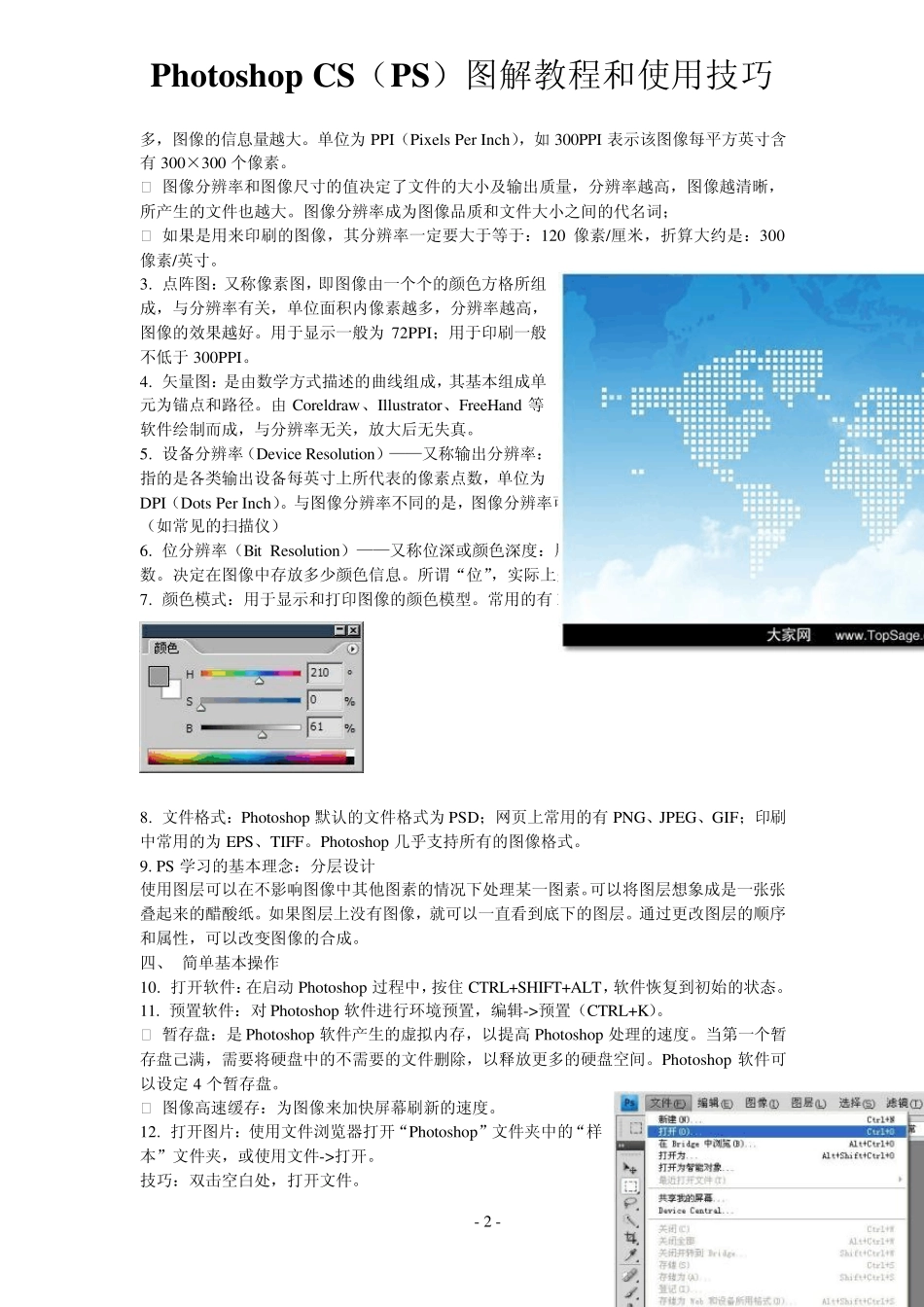This screenshot has width=924, height=1307.
Task: Minimize the 颜色 color panel
Action: (x=339, y=630)
